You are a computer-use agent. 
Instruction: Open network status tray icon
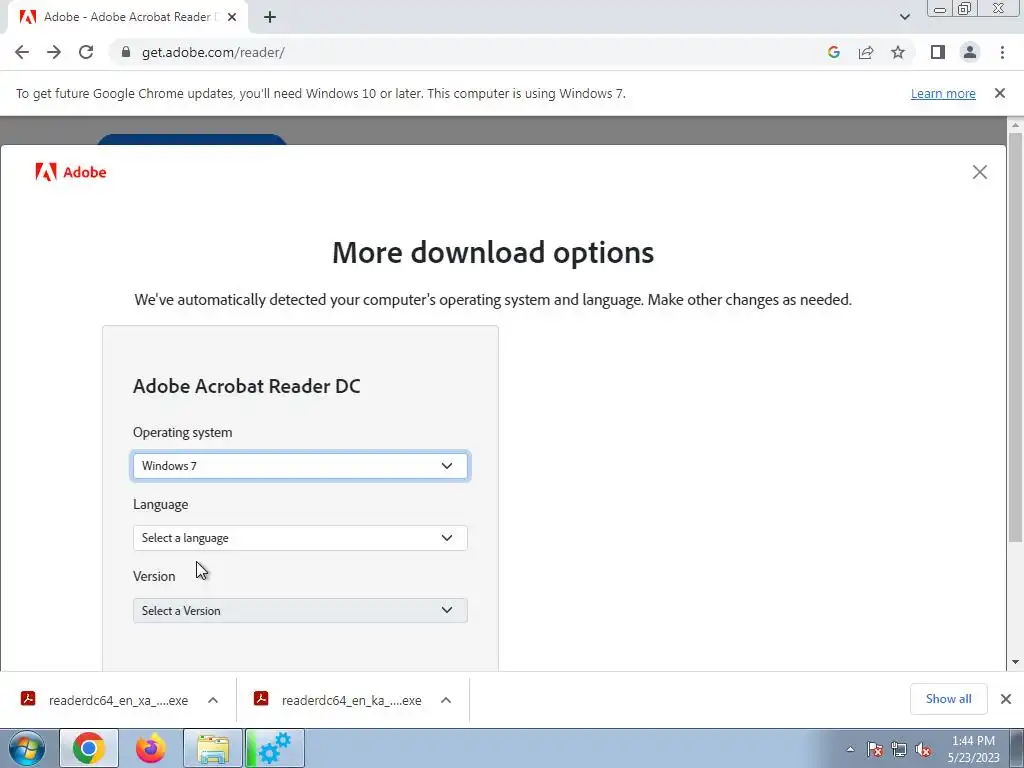899,750
